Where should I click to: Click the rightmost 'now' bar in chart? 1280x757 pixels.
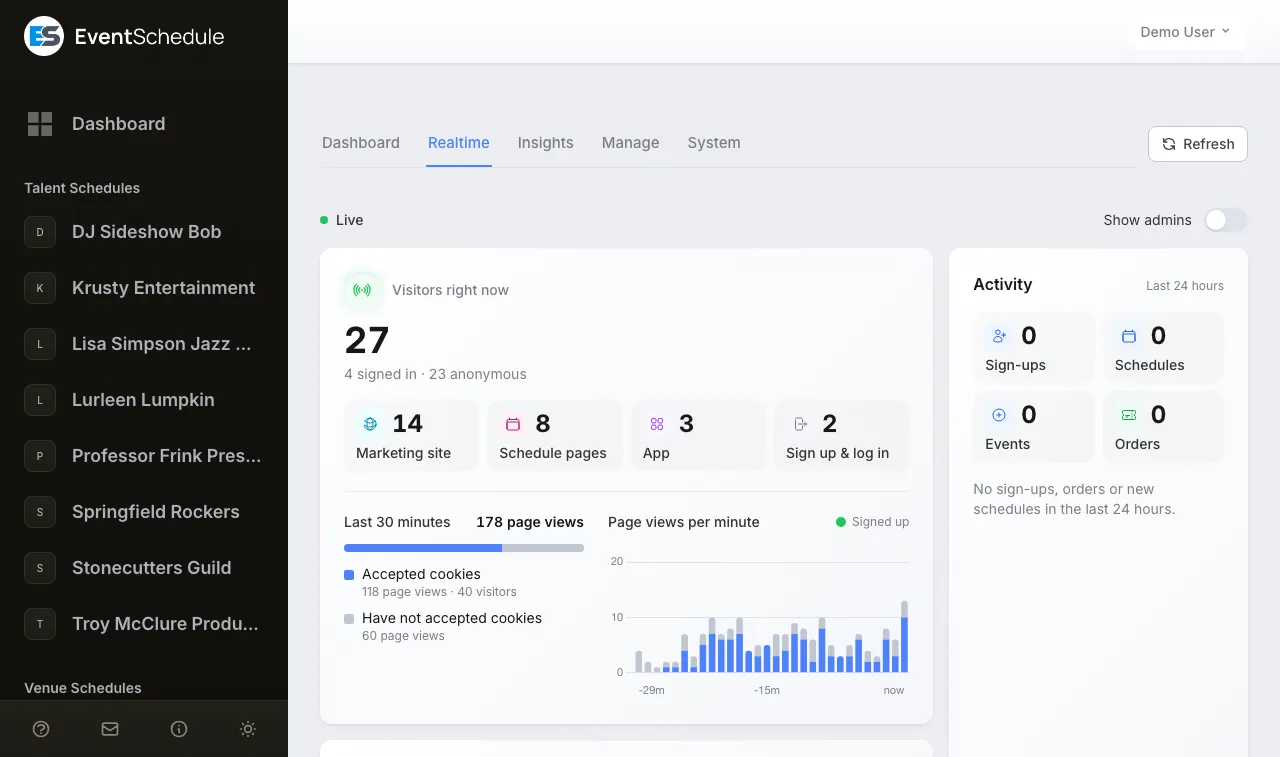(x=904, y=637)
